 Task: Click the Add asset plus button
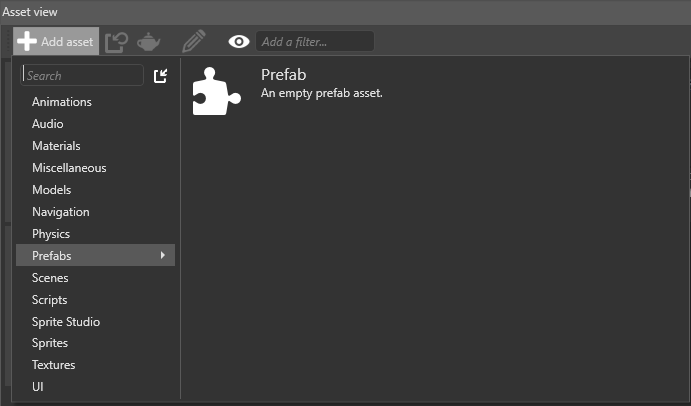tap(56, 42)
